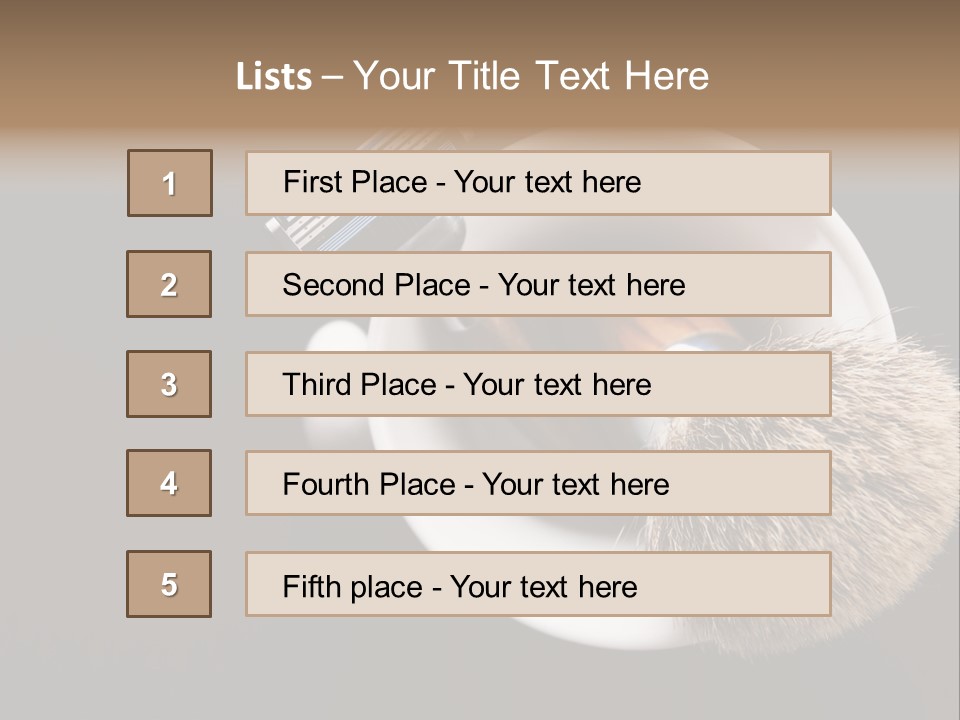960x720 pixels.
Task: Click 'Your text here' in Fourth Place row
Action: [x=576, y=484]
